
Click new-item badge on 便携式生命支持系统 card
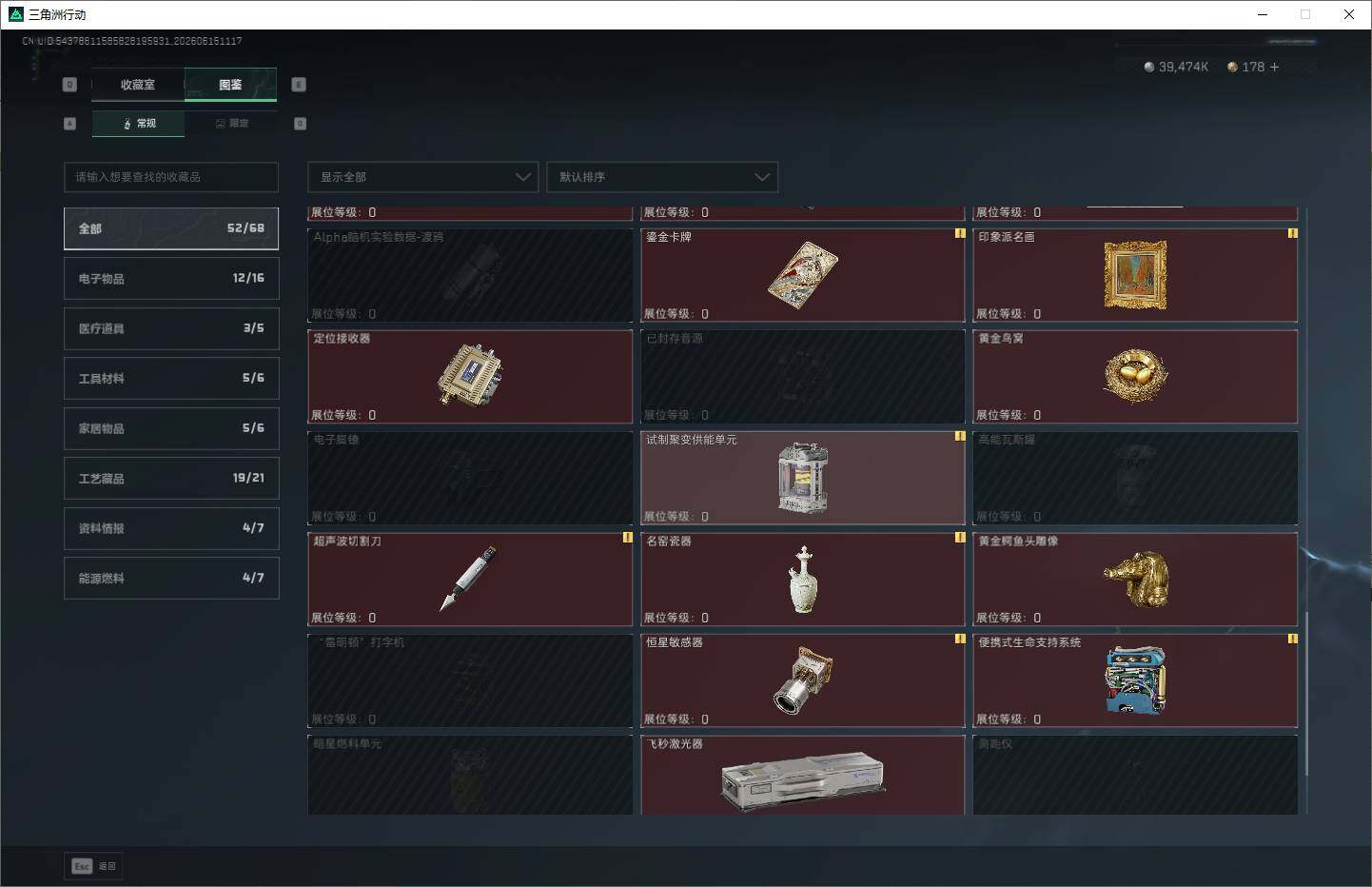click(x=1292, y=639)
